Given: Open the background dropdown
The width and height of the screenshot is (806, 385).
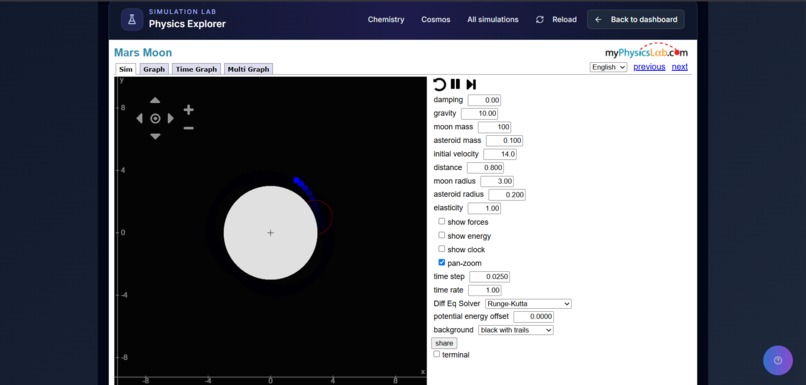Looking at the screenshot, I should click(x=516, y=330).
